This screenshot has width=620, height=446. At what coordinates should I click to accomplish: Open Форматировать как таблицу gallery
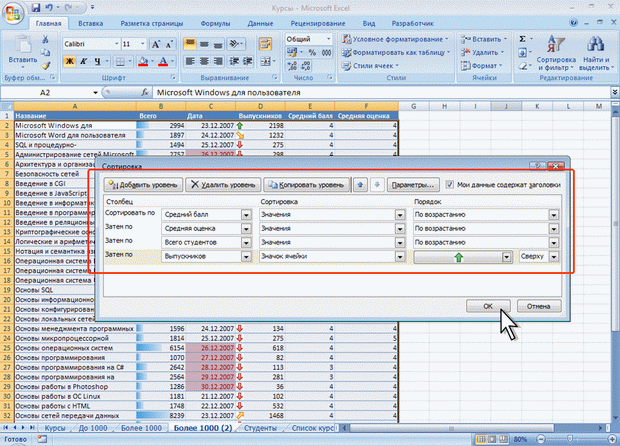point(396,52)
